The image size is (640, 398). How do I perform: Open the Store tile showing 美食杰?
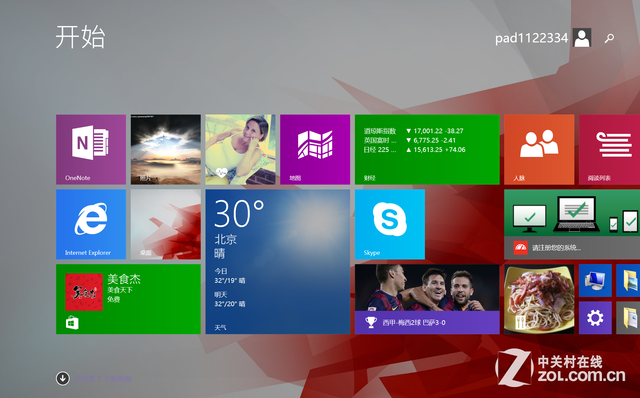tap(128, 299)
